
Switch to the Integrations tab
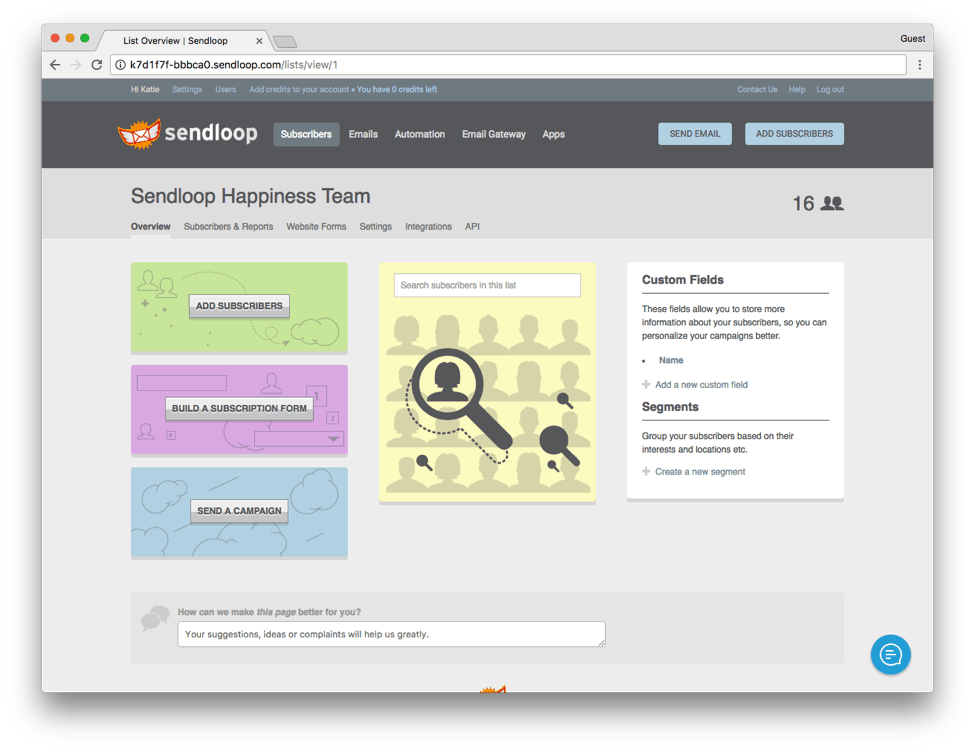point(428,227)
